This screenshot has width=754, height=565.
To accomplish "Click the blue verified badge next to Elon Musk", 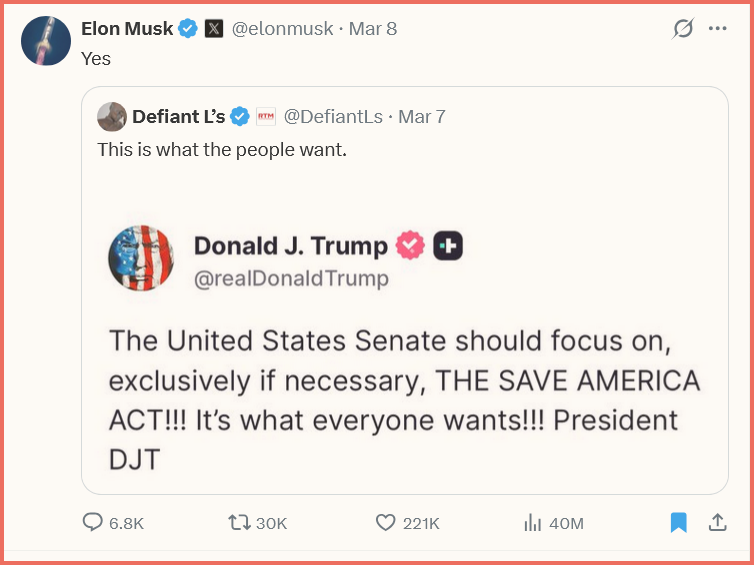I will point(188,29).
